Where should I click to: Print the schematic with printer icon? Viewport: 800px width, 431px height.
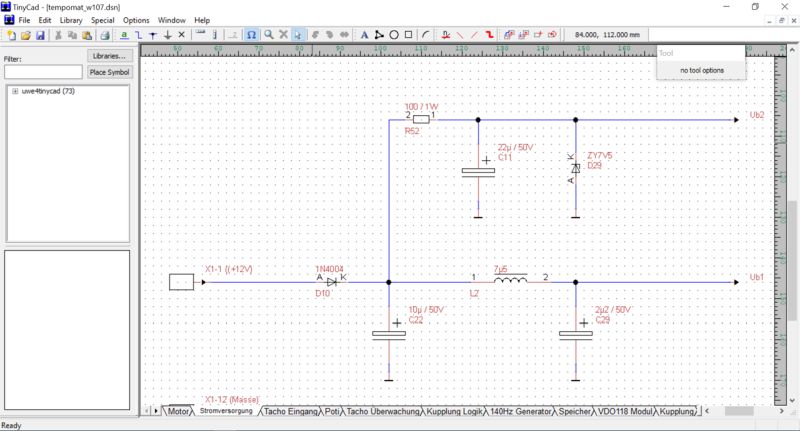(105, 35)
